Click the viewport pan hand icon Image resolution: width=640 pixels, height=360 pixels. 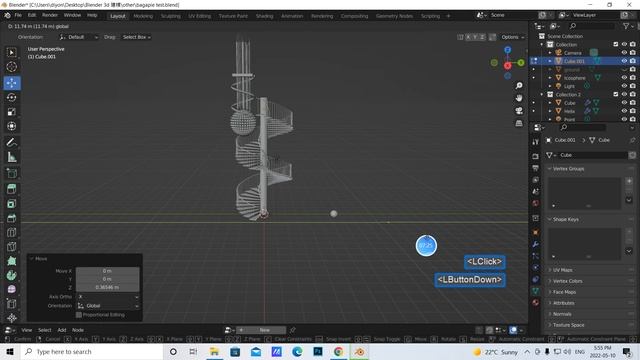[519, 98]
